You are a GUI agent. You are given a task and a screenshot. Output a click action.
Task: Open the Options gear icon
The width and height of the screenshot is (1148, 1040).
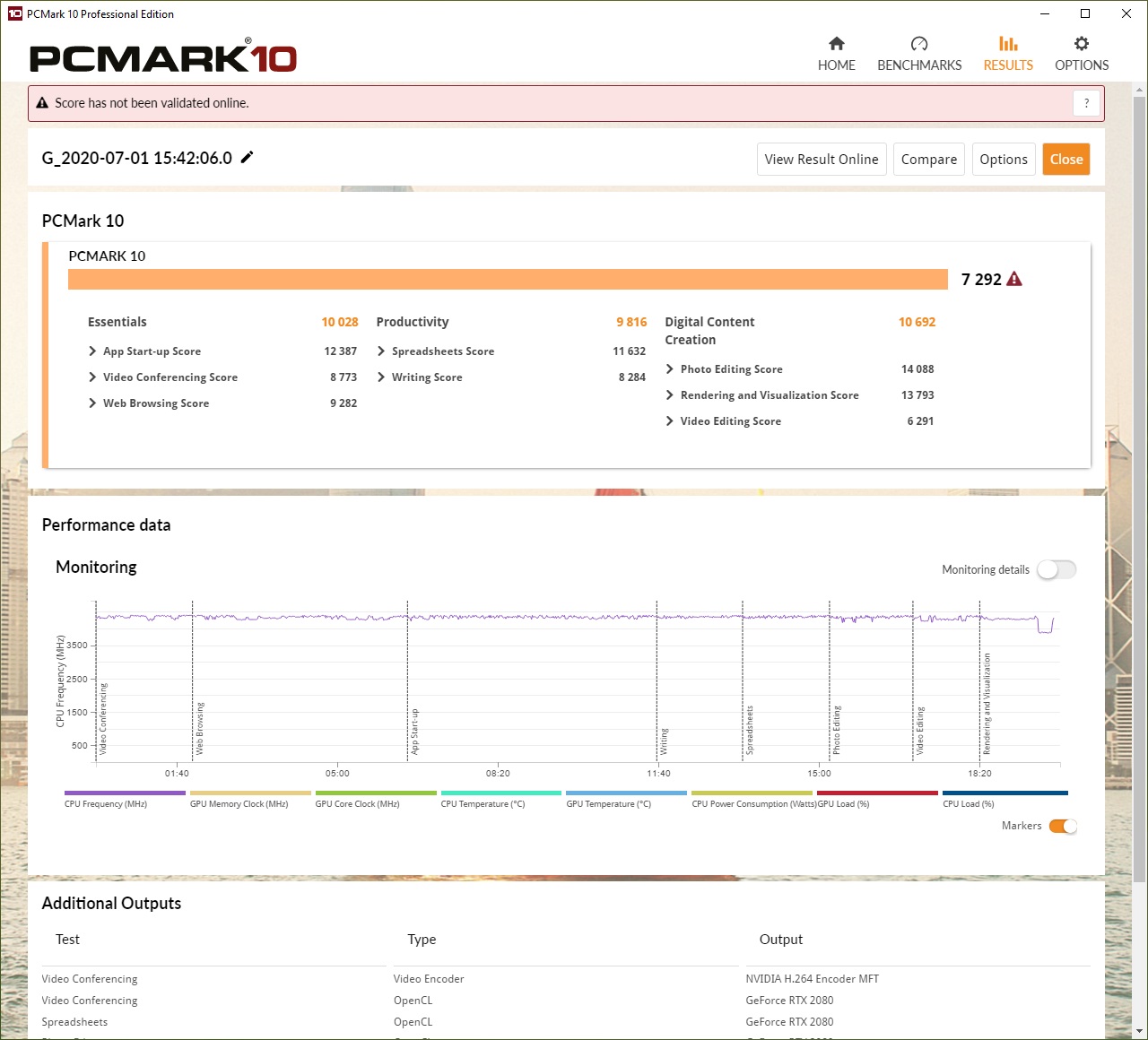tap(1081, 44)
